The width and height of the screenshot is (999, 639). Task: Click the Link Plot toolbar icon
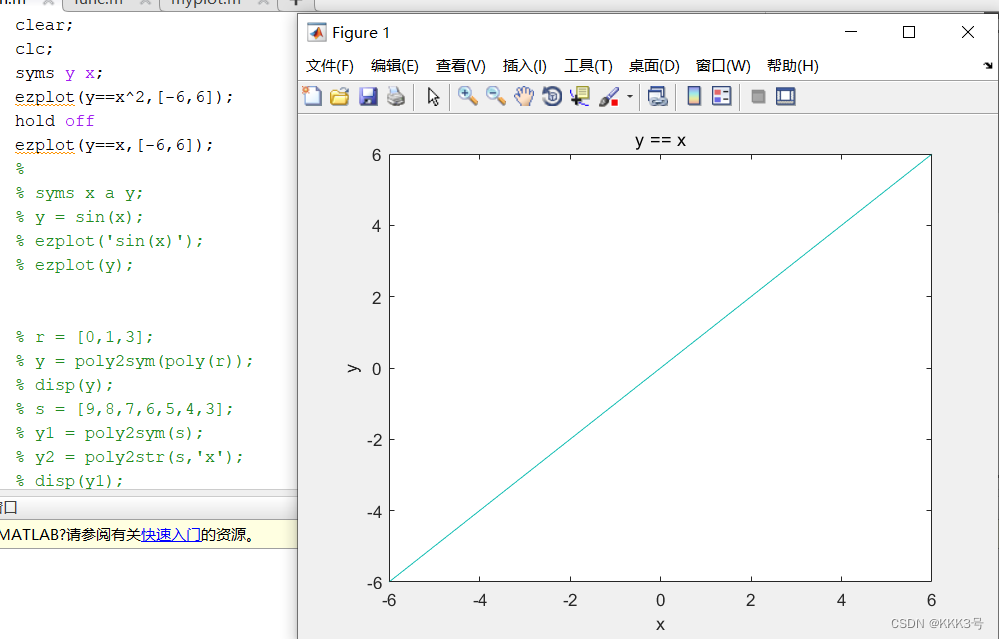658,96
